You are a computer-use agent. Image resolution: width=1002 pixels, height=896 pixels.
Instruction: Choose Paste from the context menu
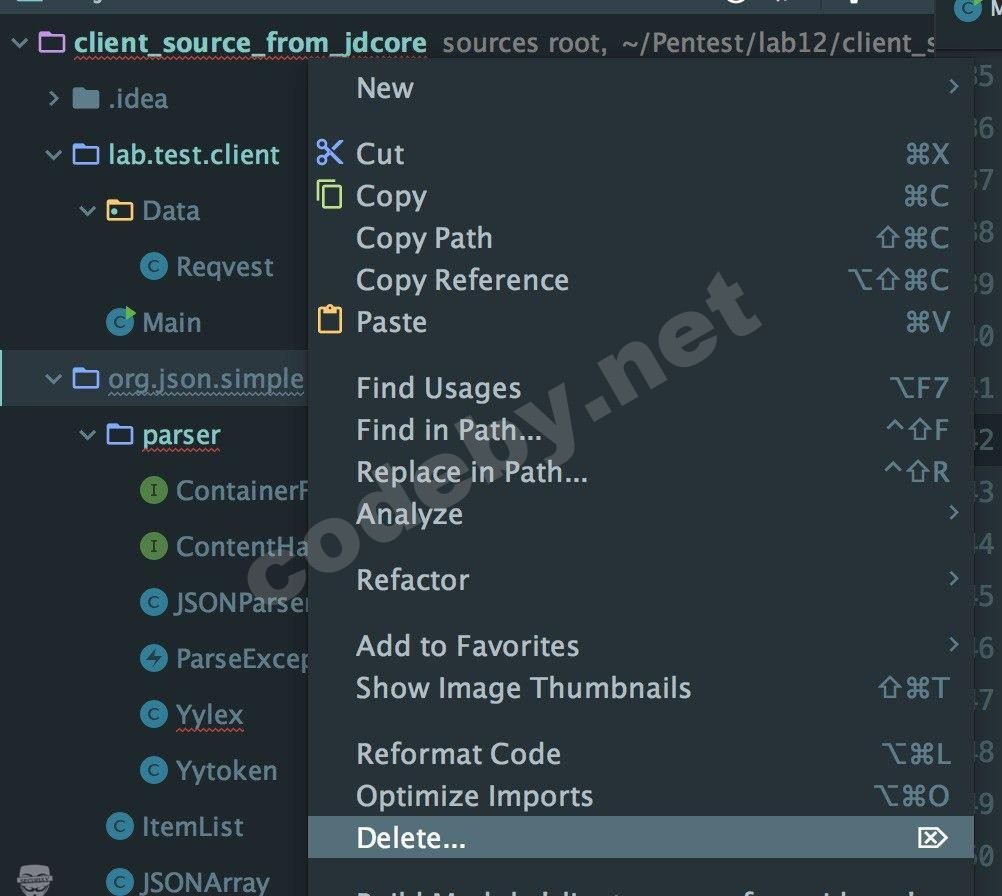point(641,321)
